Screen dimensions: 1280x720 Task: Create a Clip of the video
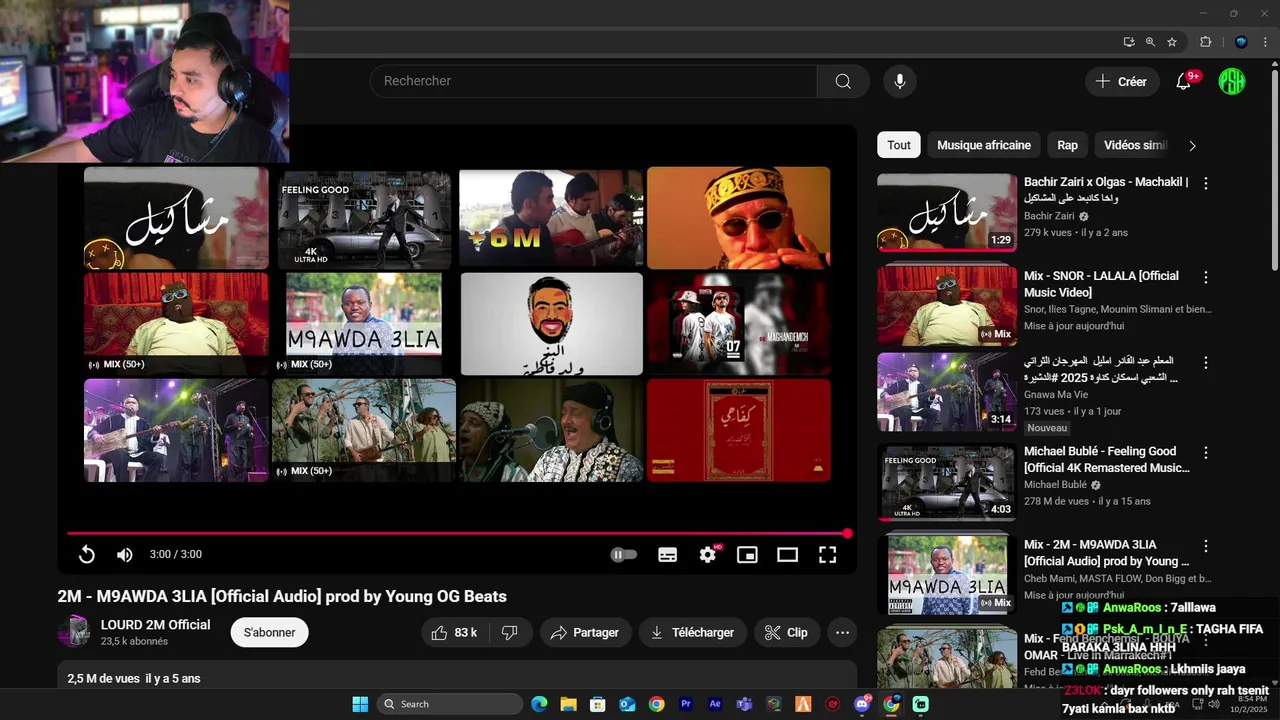pos(786,632)
